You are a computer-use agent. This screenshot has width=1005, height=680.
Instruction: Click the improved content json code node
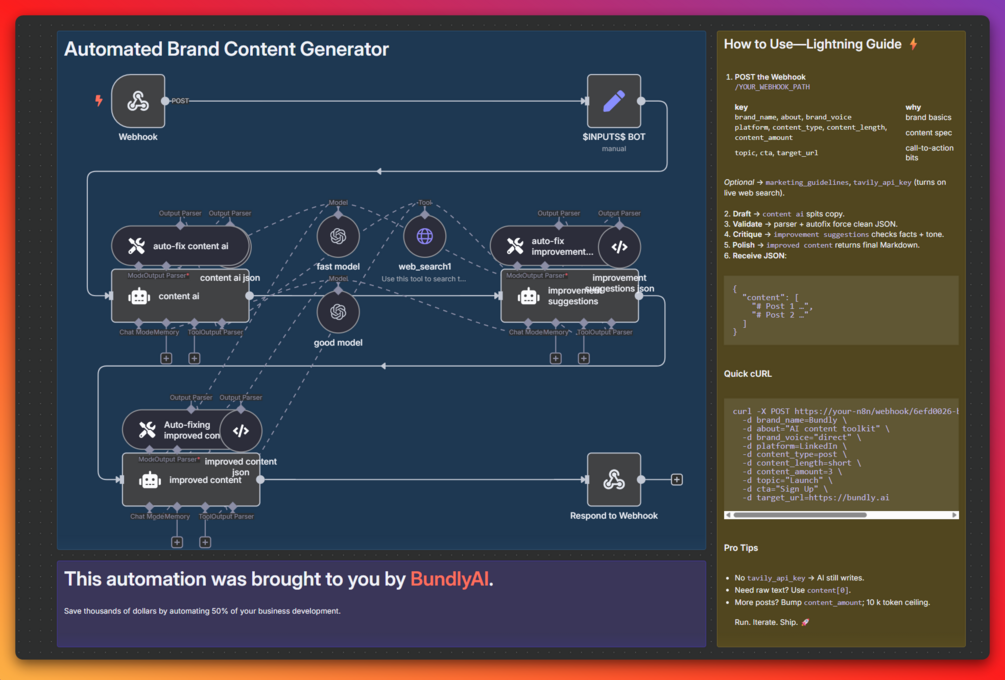point(240,431)
